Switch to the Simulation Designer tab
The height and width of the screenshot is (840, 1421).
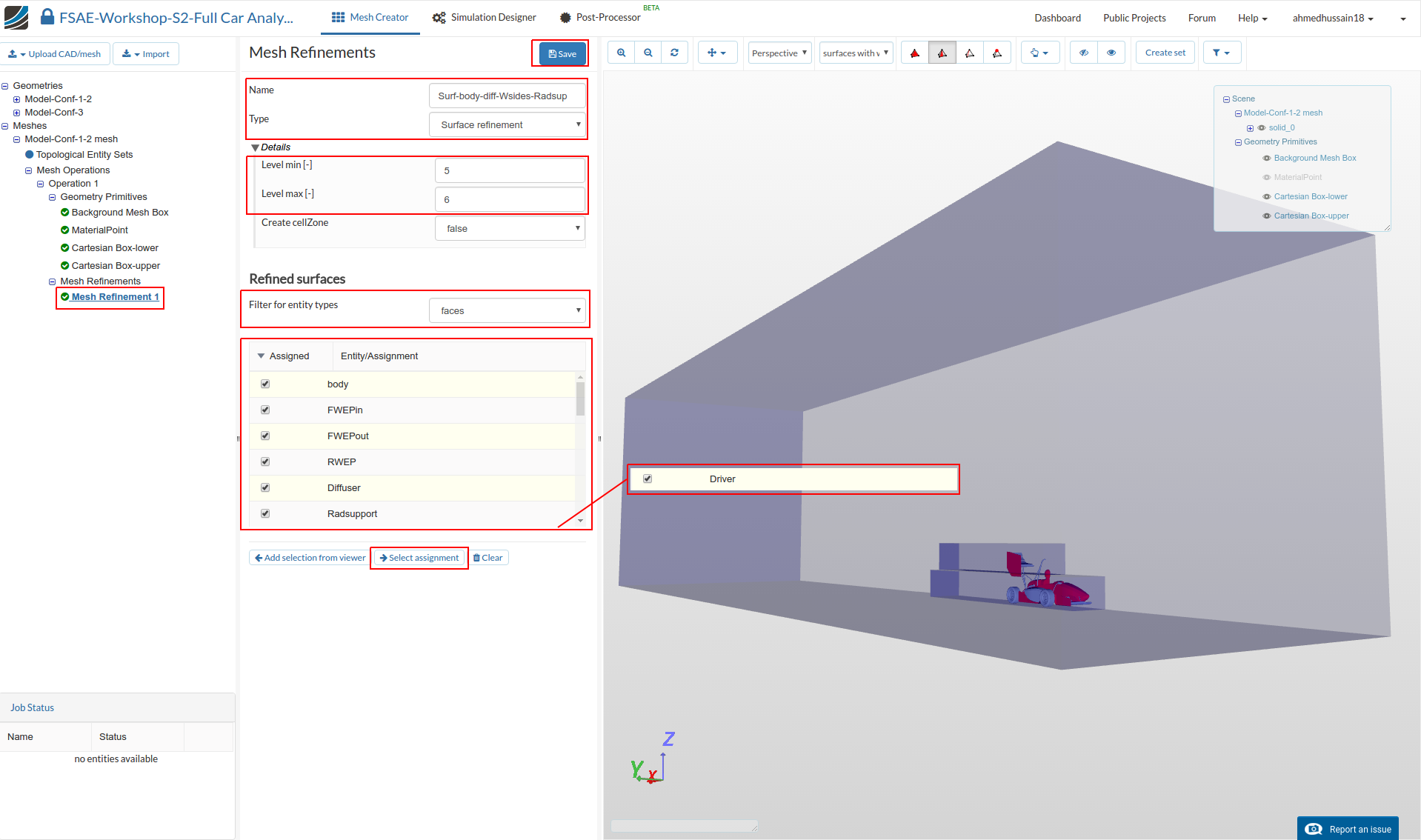[485, 18]
